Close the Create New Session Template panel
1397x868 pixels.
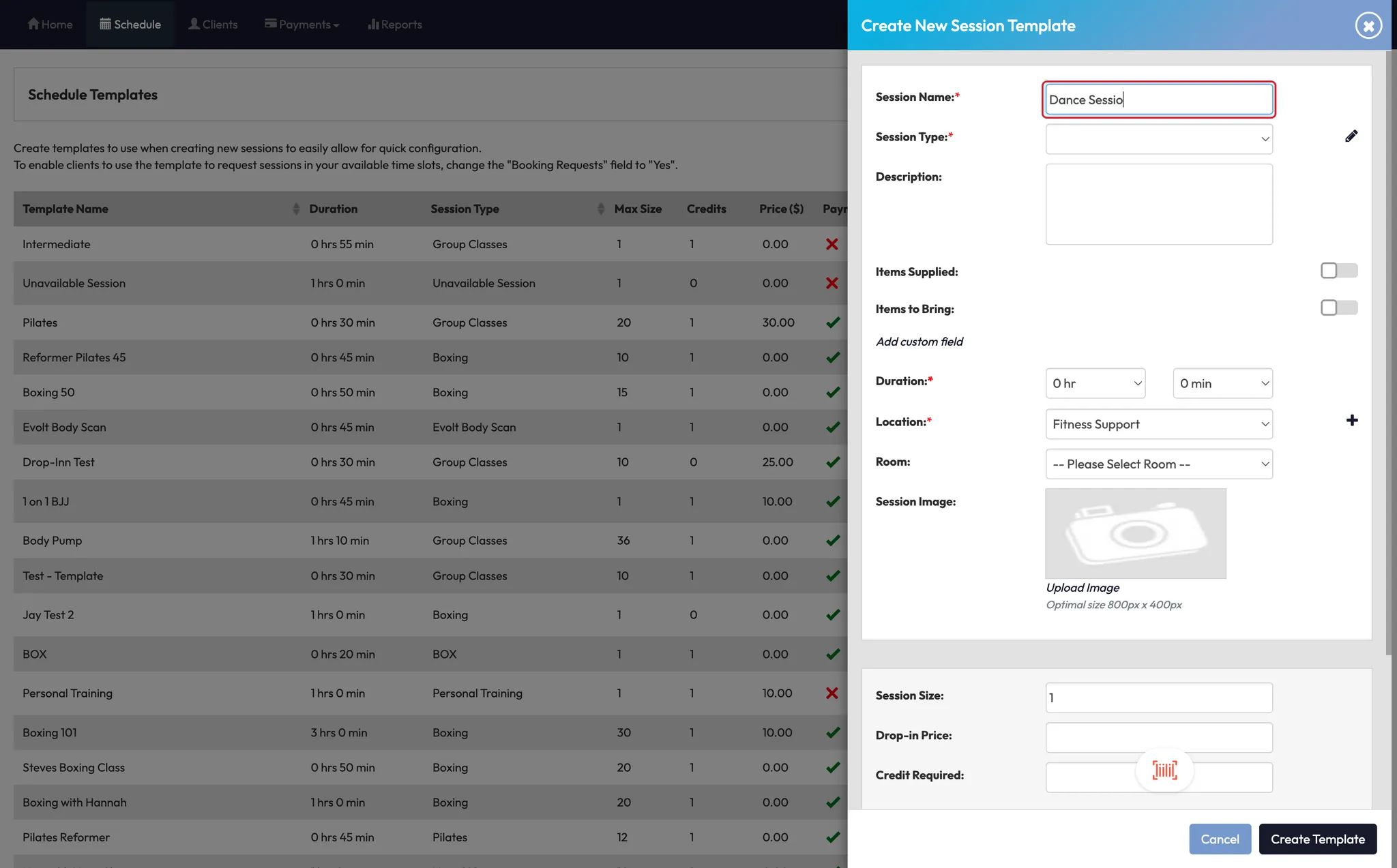pyautogui.click(x=1368, y=26)
